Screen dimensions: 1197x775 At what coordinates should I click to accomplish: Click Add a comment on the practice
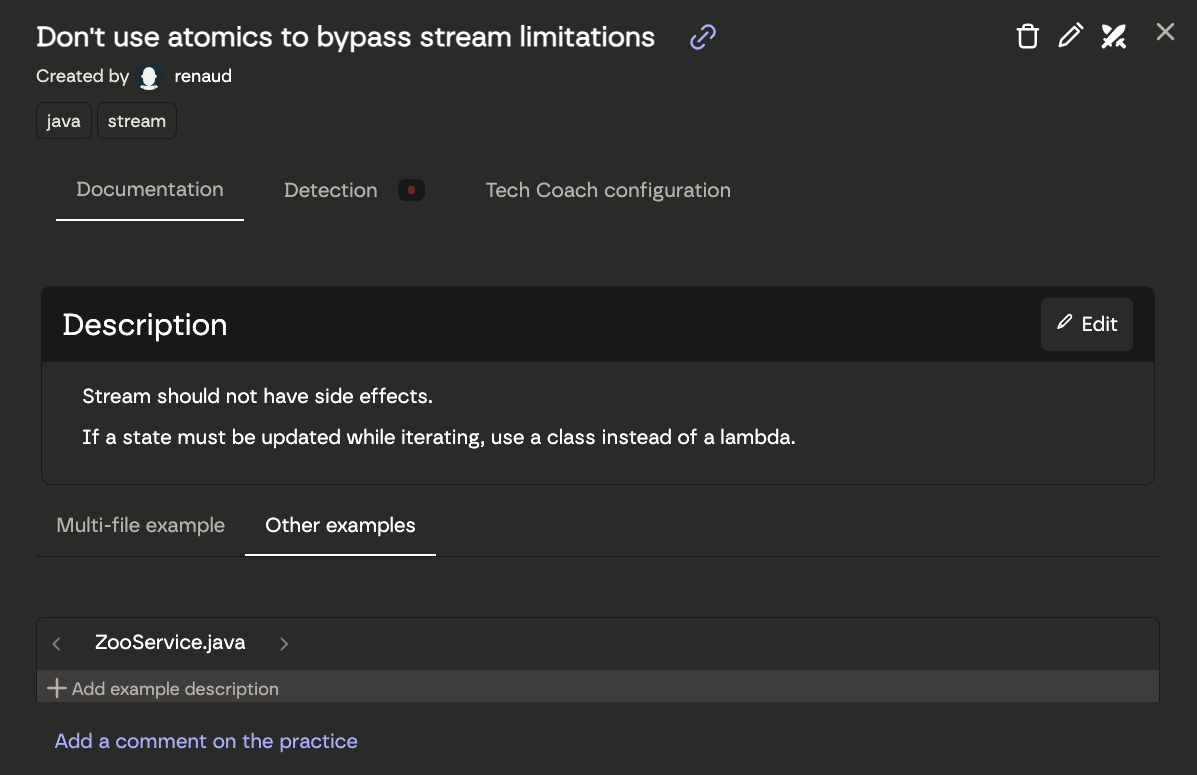tap(206, 741)
